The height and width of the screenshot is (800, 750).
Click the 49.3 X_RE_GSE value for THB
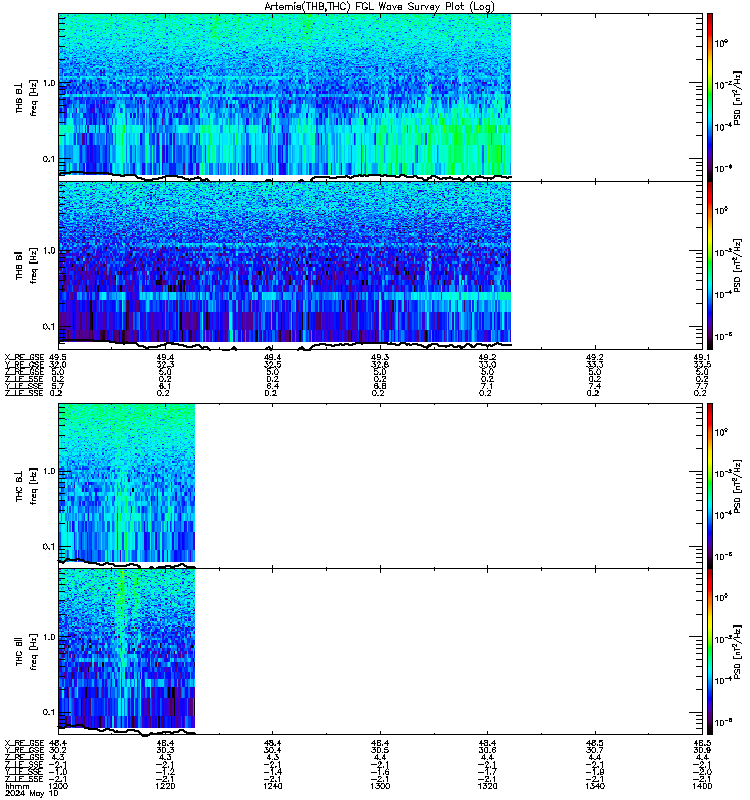tap(380, 357)
